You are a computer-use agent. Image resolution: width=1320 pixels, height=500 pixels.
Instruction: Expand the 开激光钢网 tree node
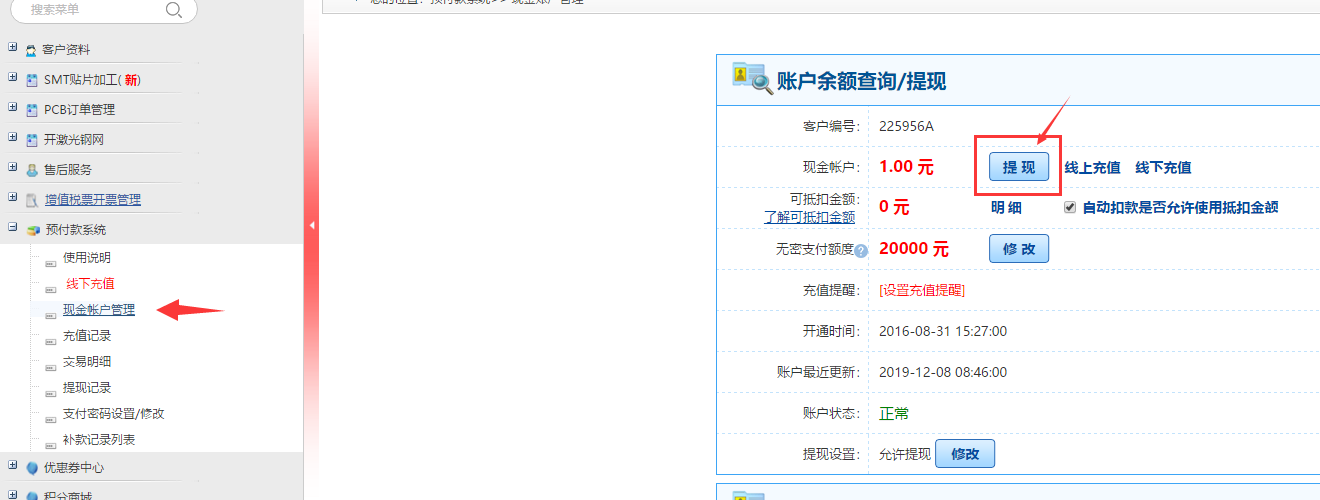coord(12,138)
